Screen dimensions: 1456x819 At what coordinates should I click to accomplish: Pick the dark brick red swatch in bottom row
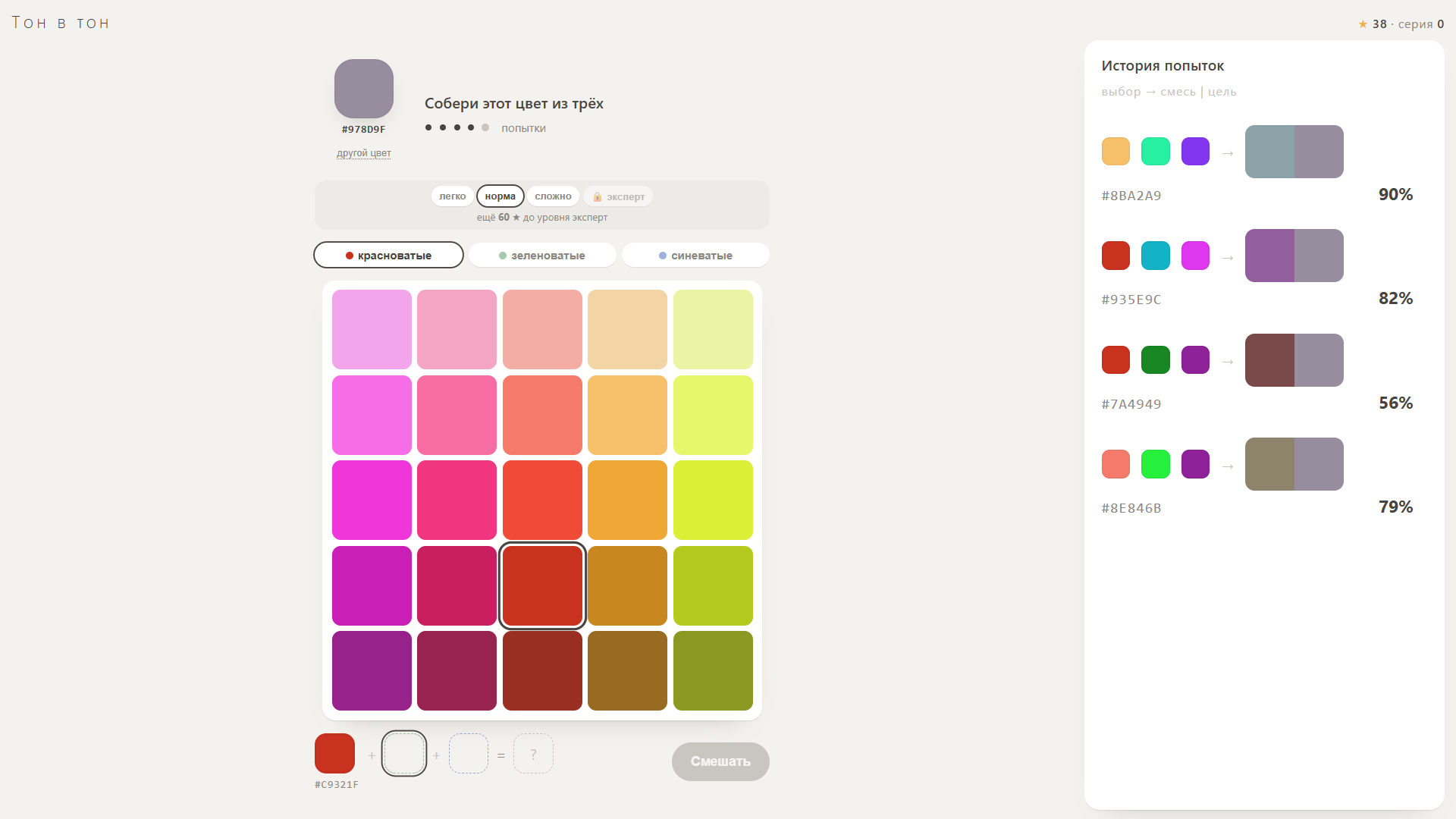[x=542, y=671]
